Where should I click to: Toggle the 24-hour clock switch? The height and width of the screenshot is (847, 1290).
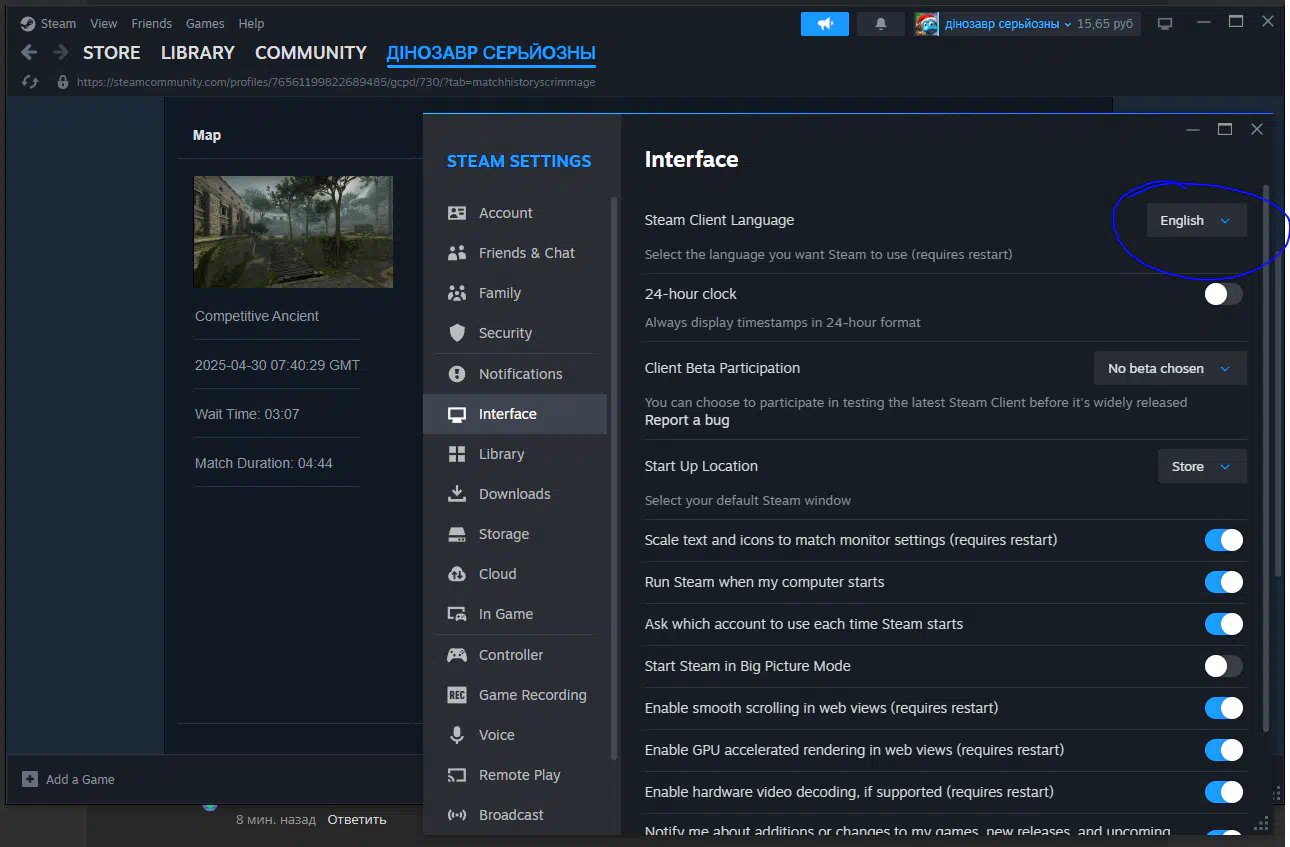[x=1224, y=294]
